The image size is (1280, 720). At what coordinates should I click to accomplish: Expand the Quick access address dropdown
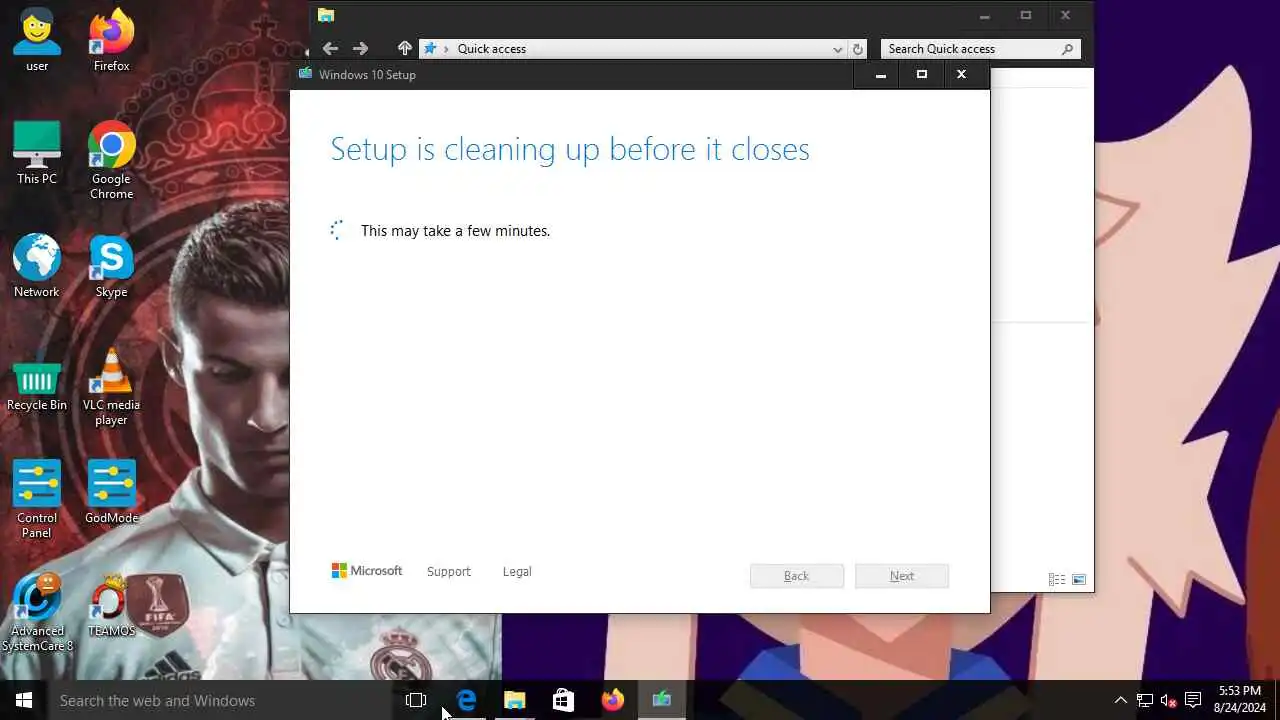coord(837,49)
